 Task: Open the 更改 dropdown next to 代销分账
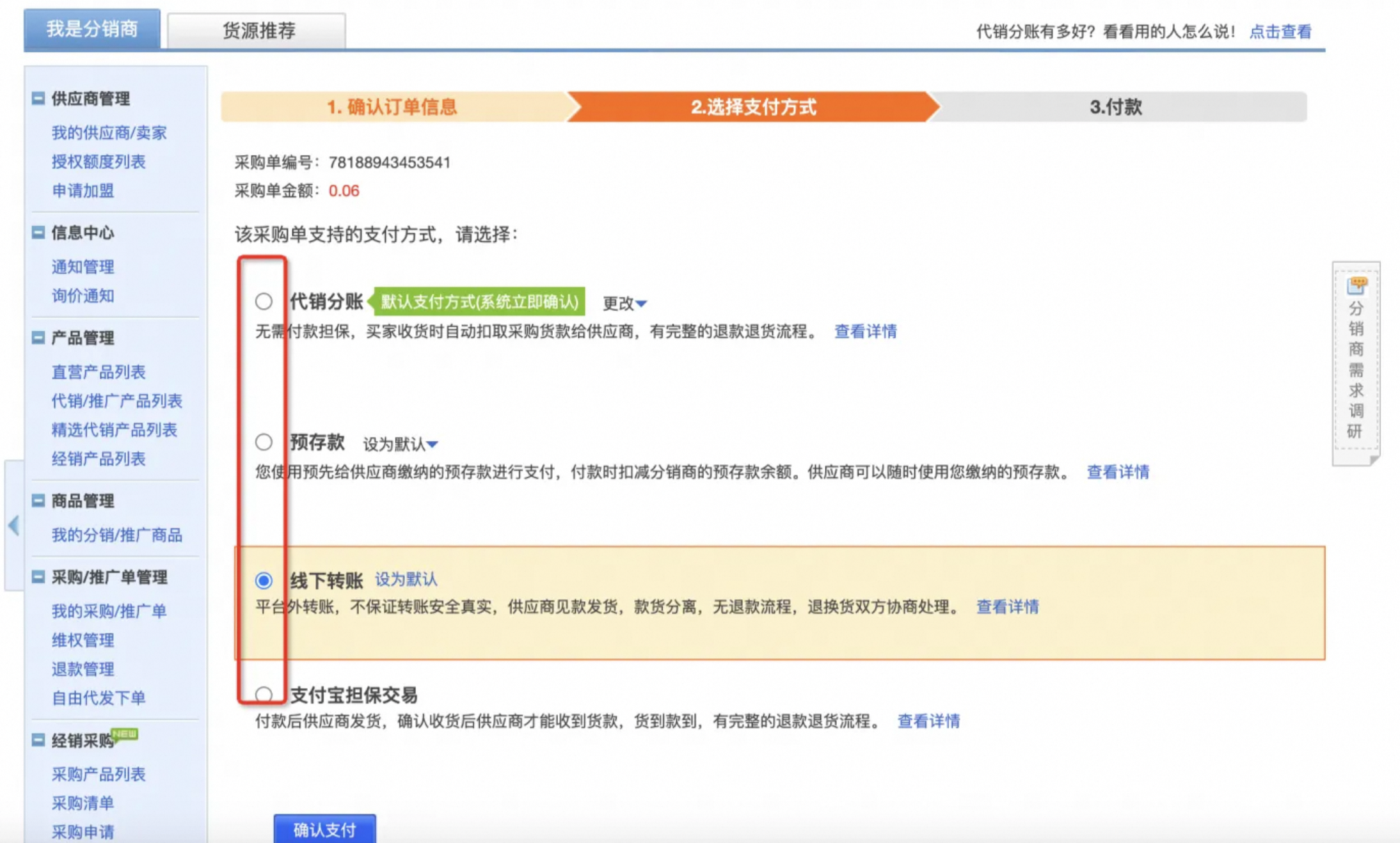624,303
